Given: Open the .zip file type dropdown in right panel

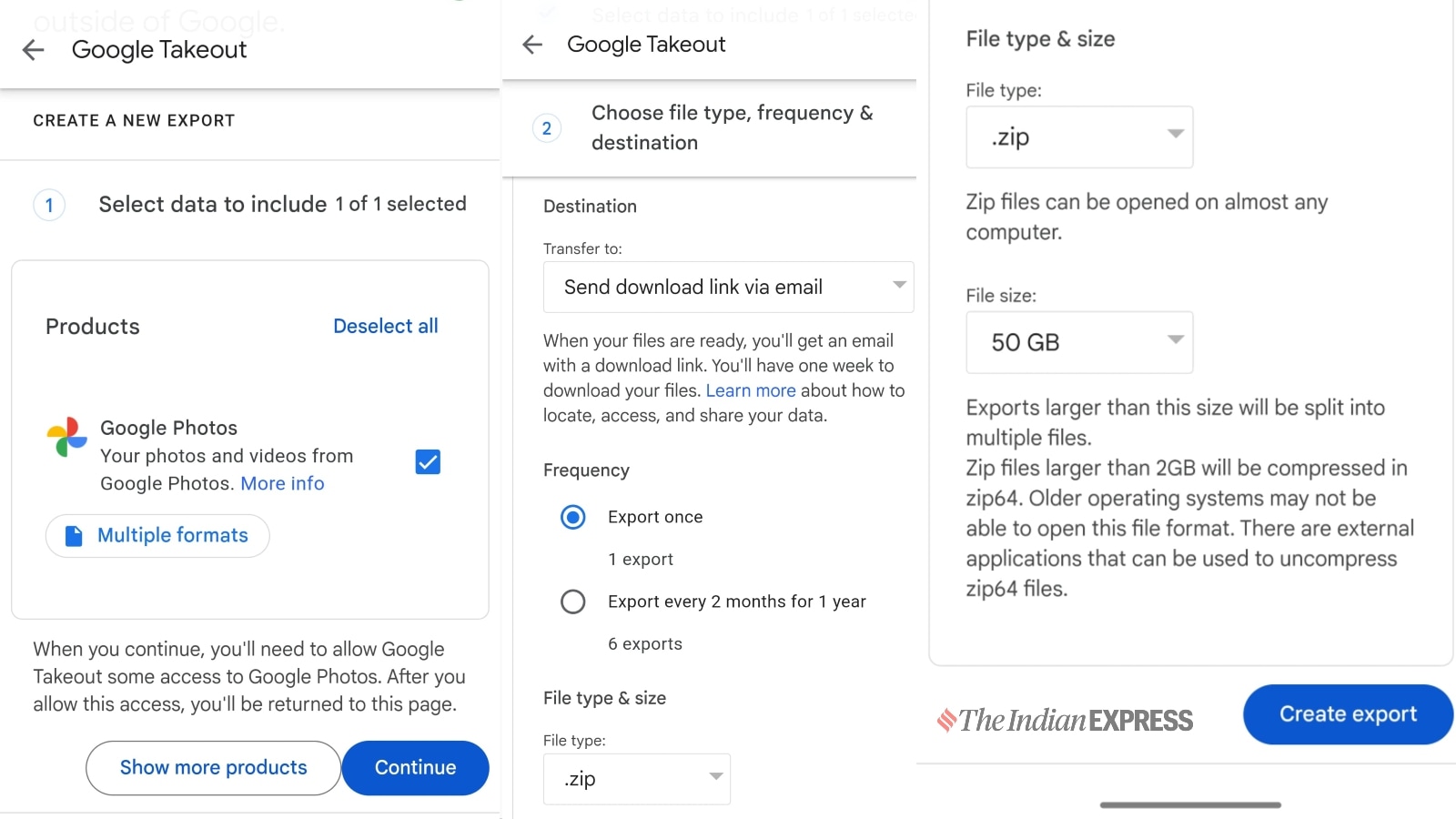Looking at the screenshot, I should point(1079,137).
